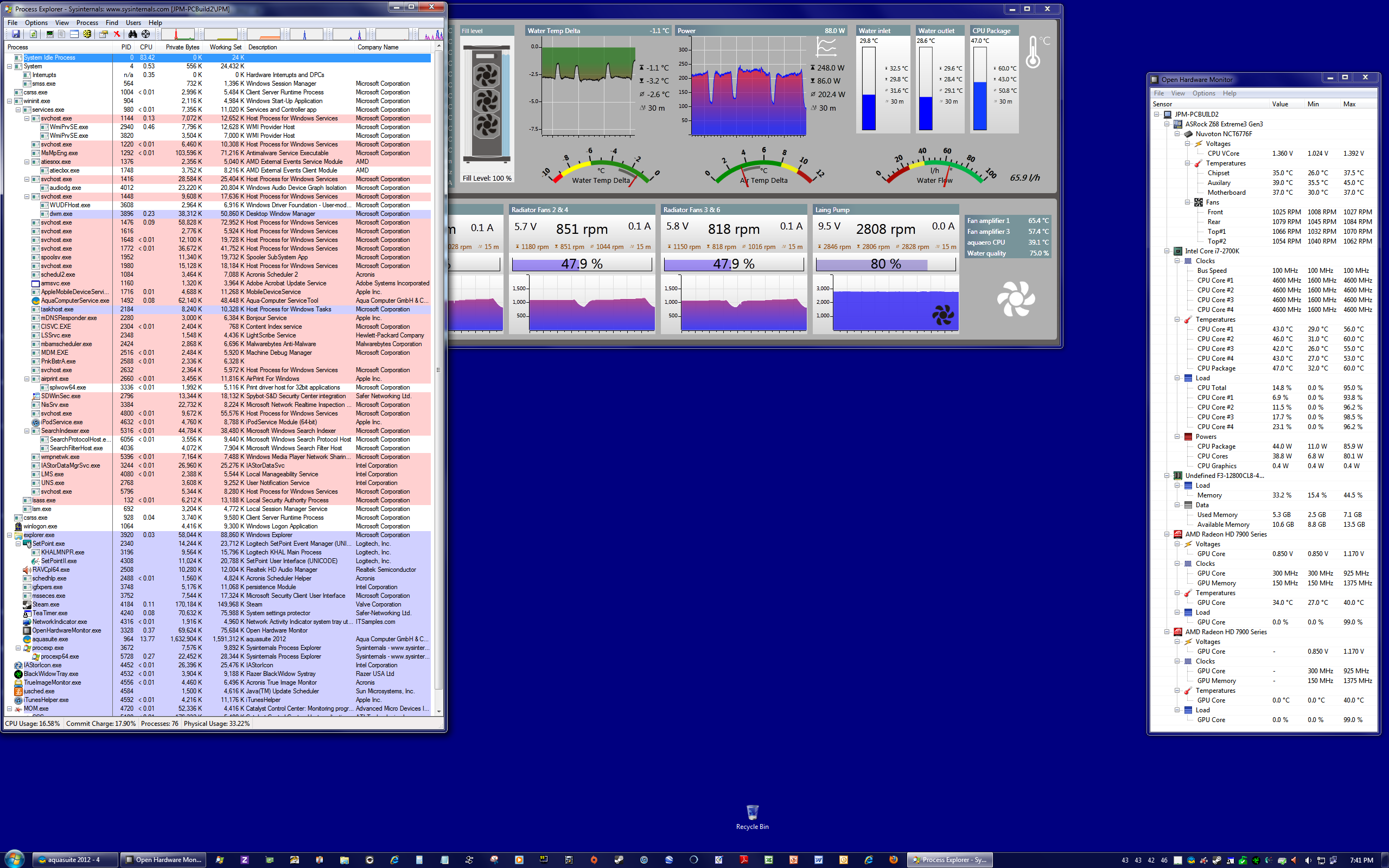Click the chart icon beside Power graph
This screenshot has width=1389, height=868.
point(826,47)
